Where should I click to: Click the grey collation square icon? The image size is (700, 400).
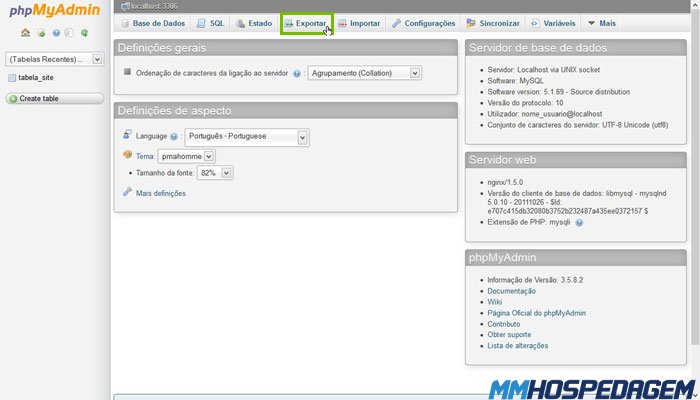click(x=127, y=71)
